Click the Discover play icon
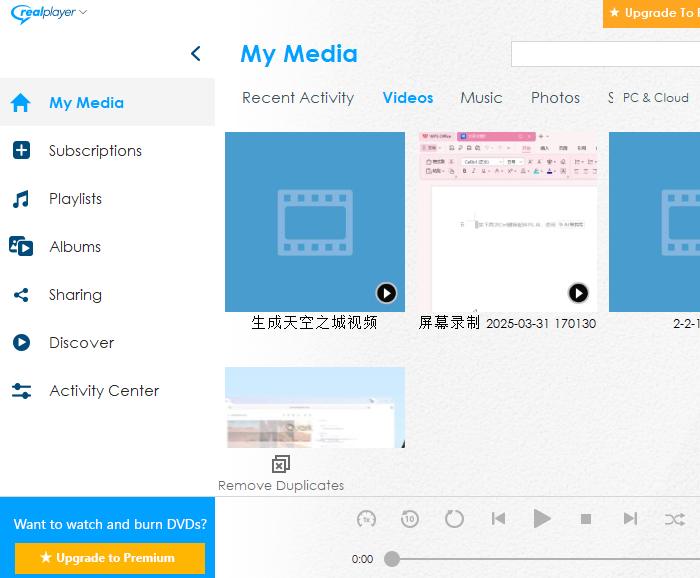This screenshot has height=578, width=700. click(21, 342)
